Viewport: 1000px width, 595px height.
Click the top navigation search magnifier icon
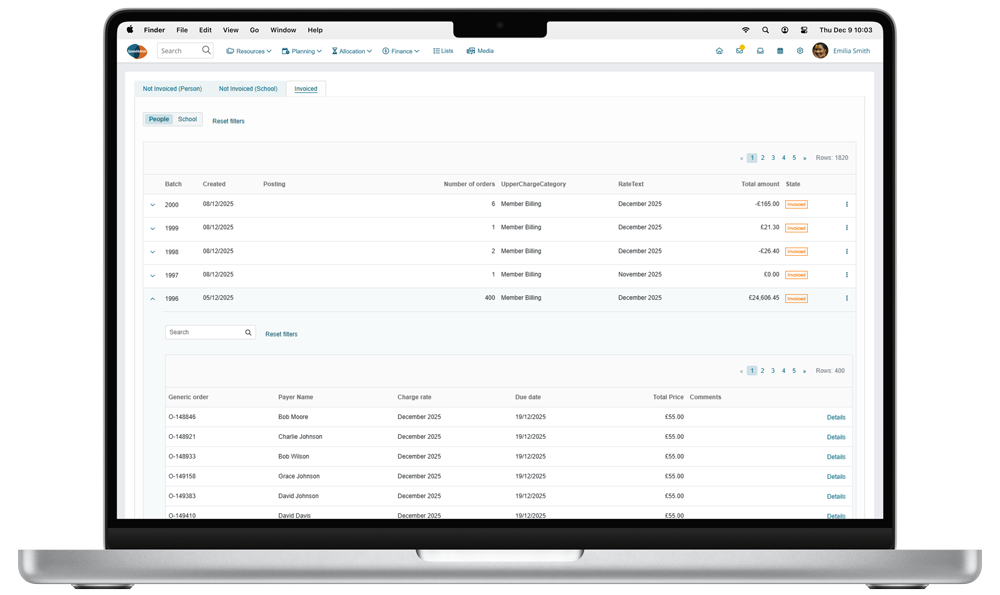[x=206, y=50]
